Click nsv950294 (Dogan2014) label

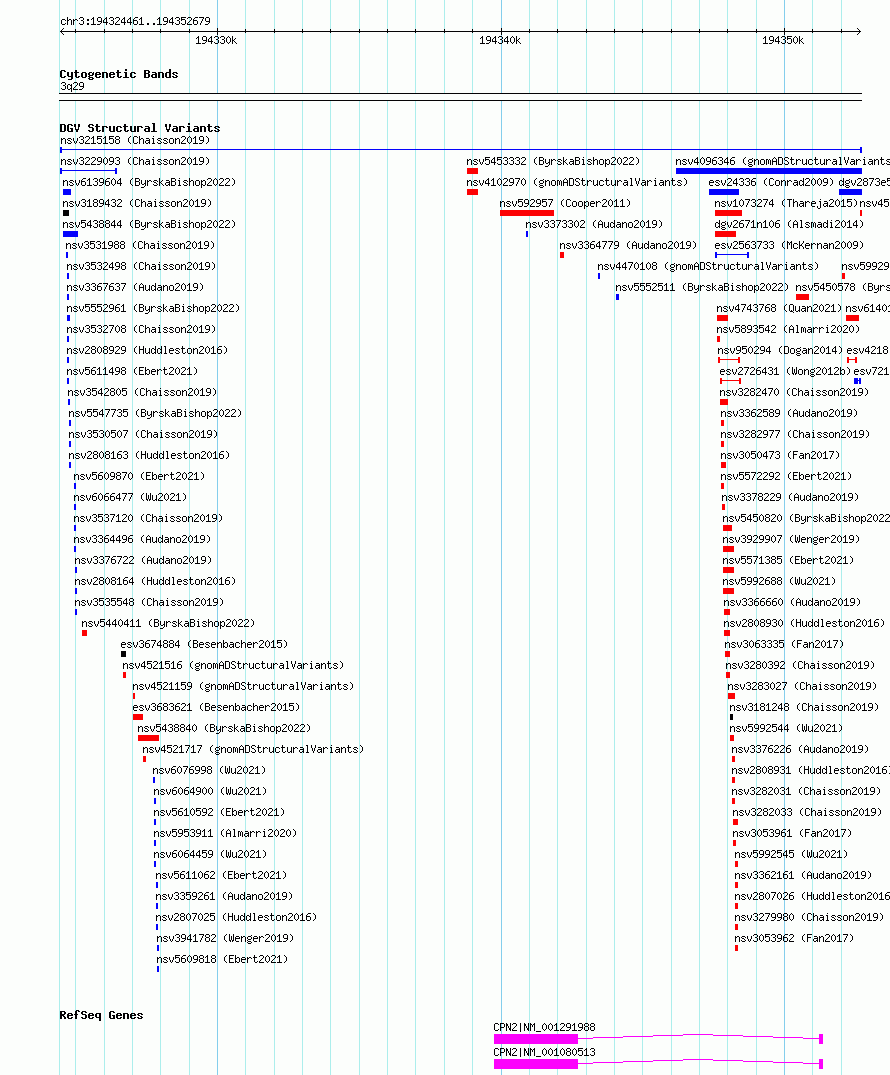pyautogui.click(x=780, y=350)
